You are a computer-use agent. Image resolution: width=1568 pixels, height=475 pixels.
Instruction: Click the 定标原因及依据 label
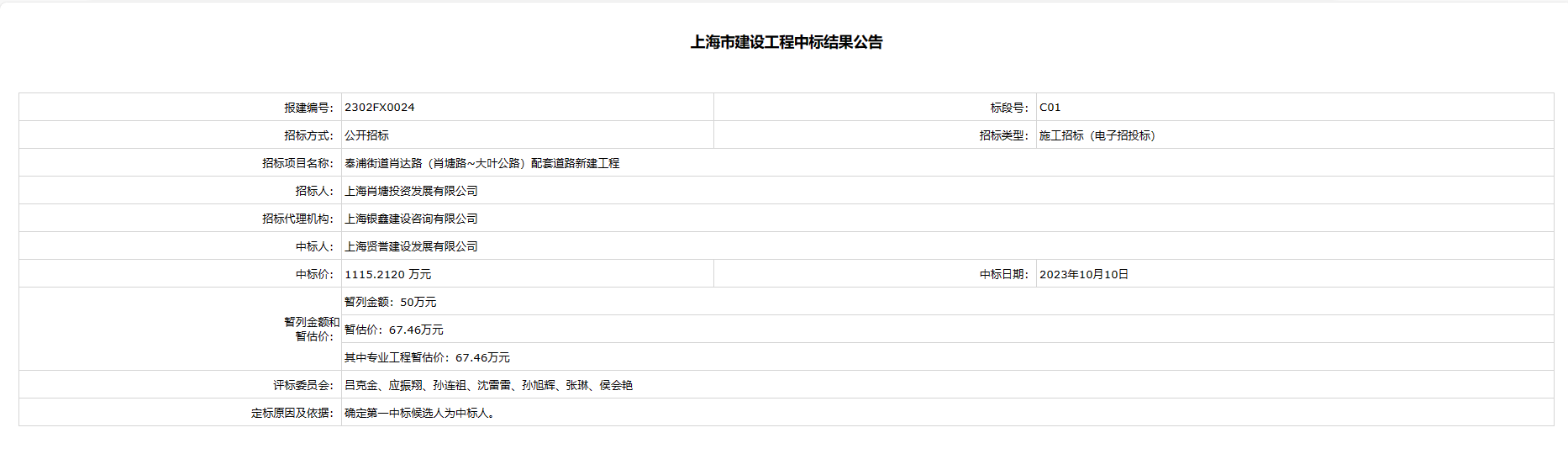[292, 413]
